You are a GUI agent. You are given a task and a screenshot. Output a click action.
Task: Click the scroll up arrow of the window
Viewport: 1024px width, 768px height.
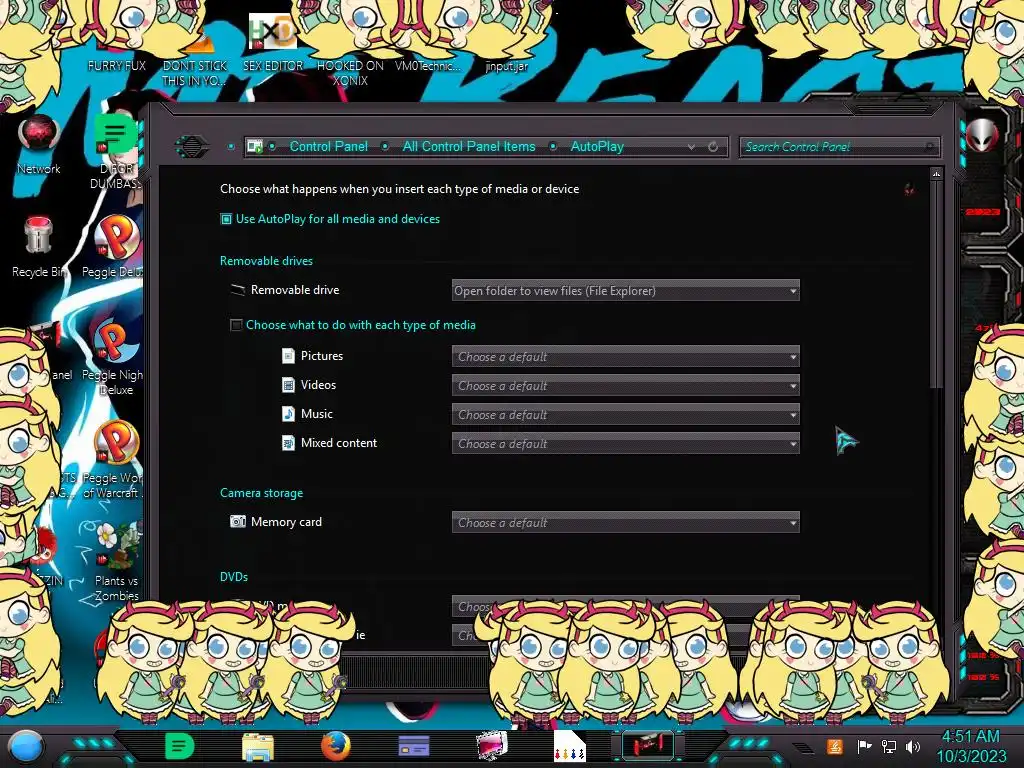(x=936, y=174)
